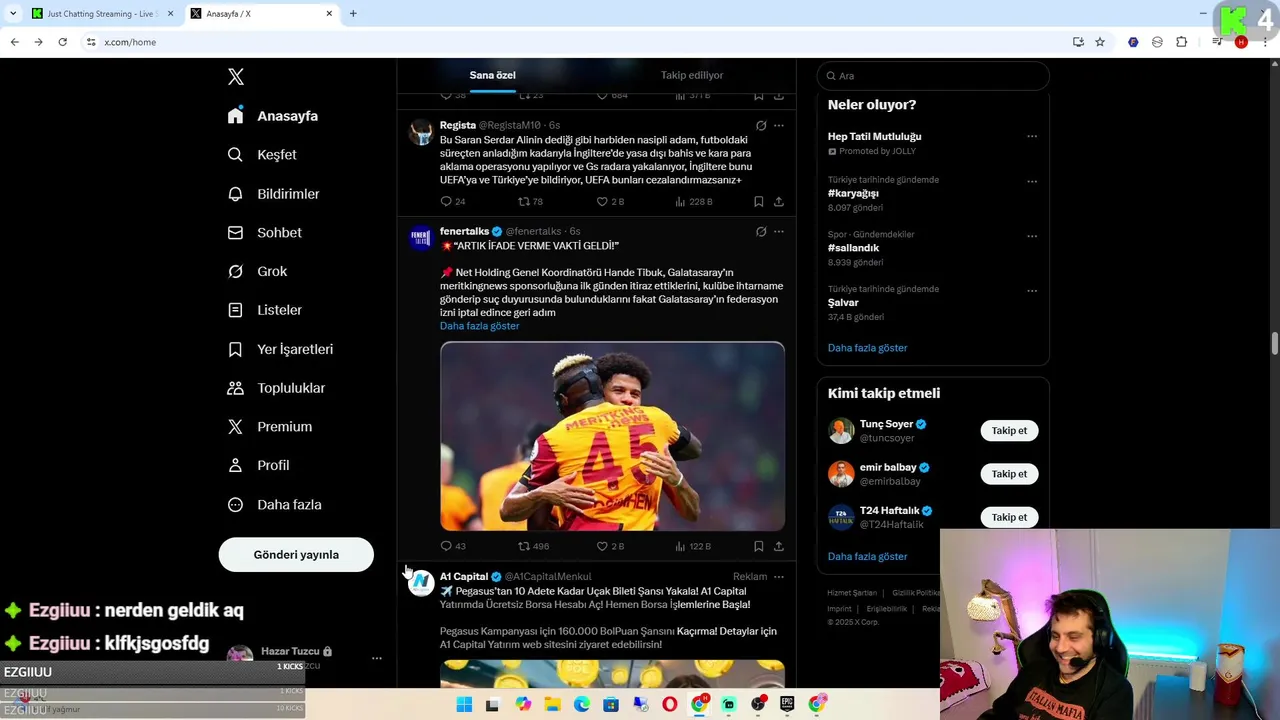1280x720 pixels.
Task: Open Yer İşaretleri bookmarks
Action: [280, 349]
